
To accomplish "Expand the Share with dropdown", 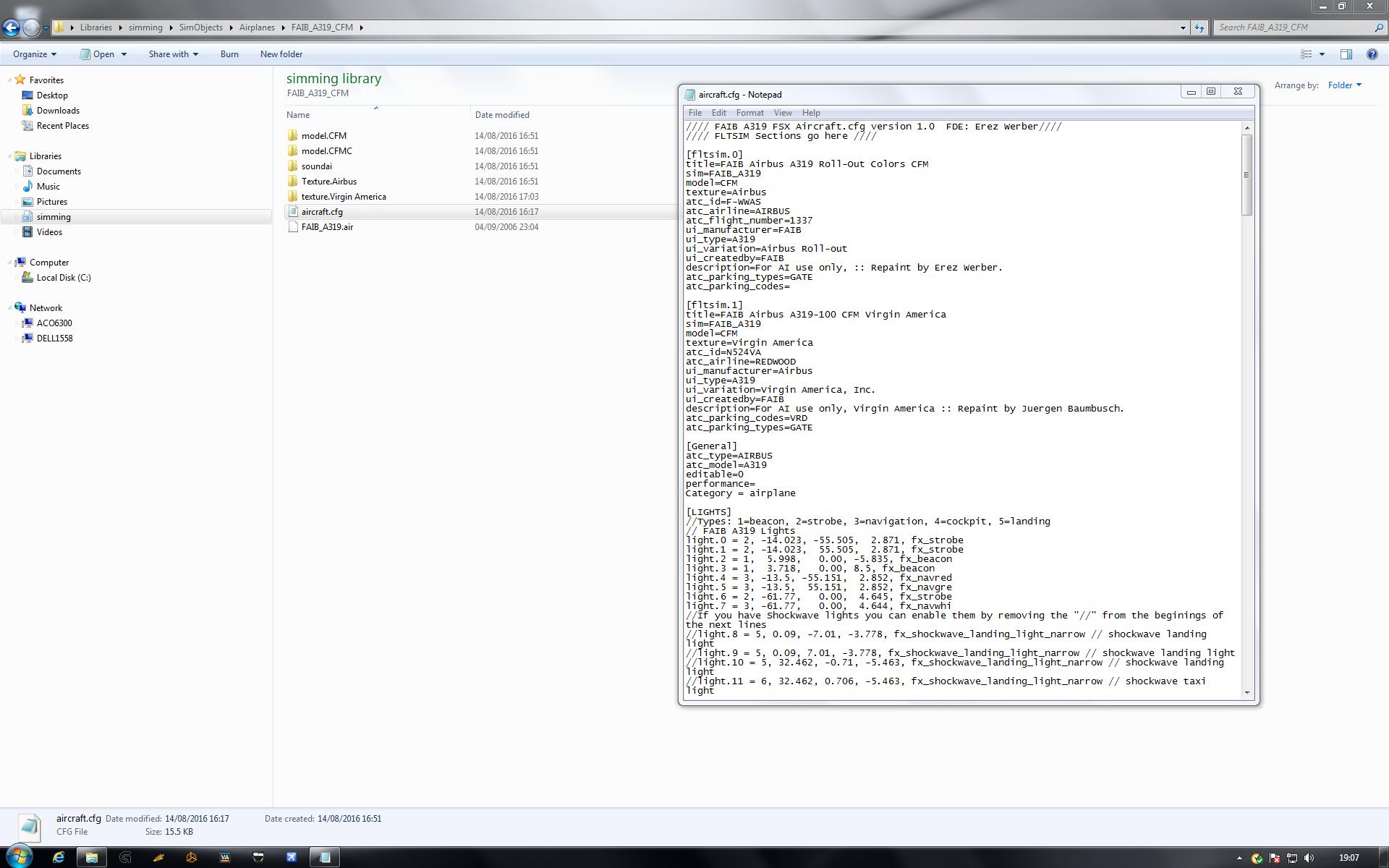I will tap(173, 54).
